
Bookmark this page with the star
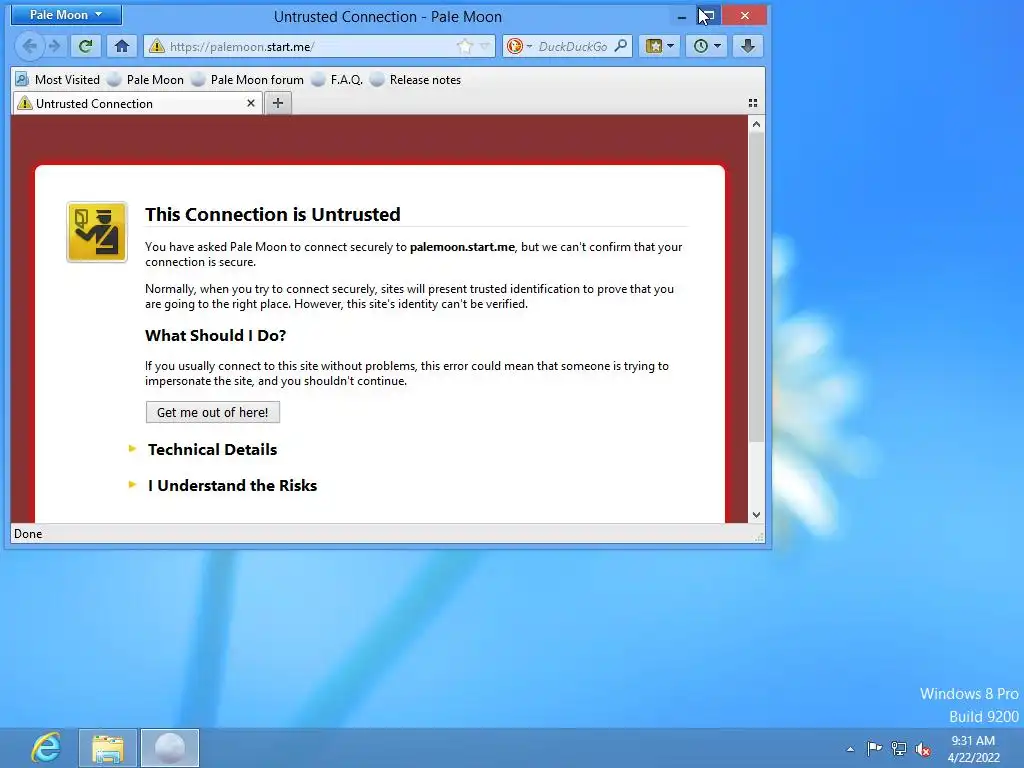[464, 46]
